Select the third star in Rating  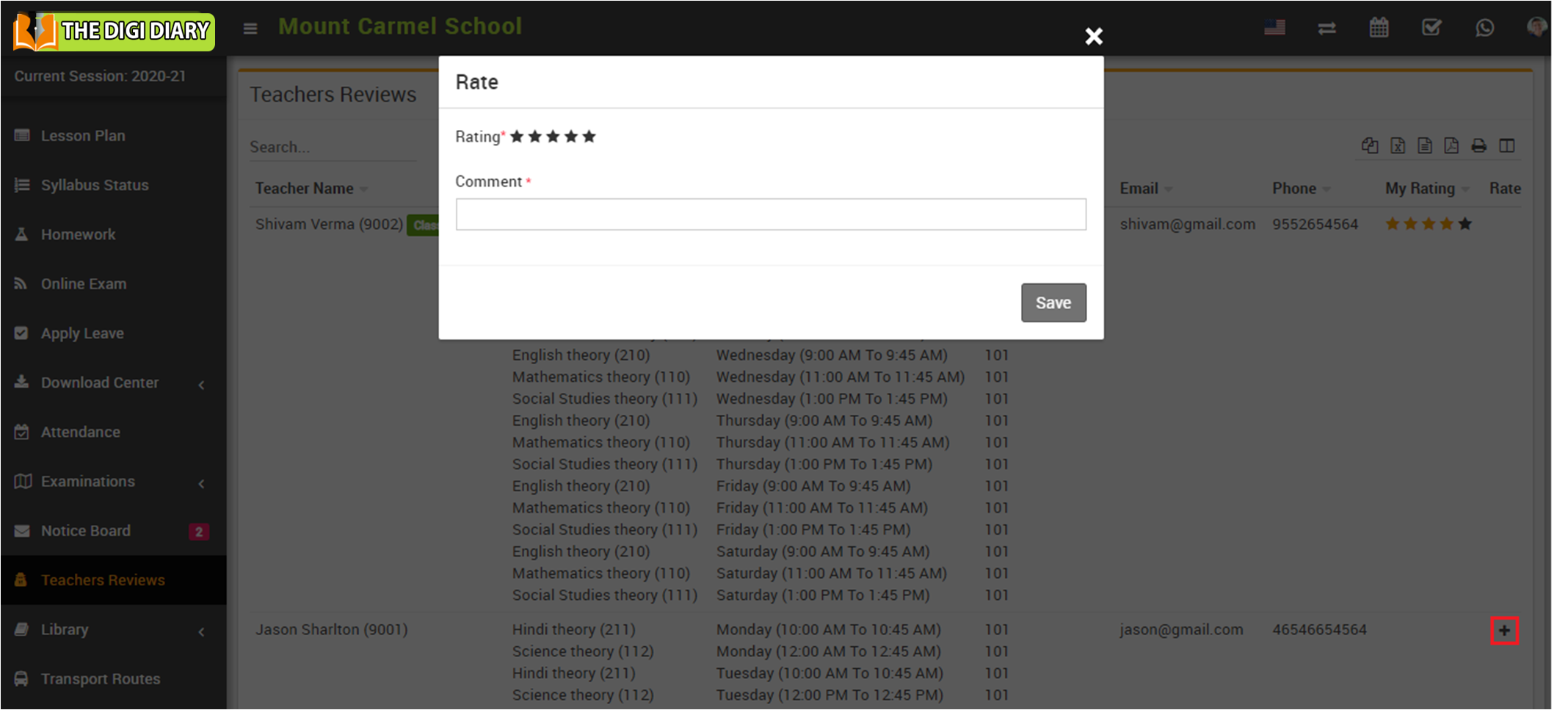pyautogui.click(x=553, y=137)
